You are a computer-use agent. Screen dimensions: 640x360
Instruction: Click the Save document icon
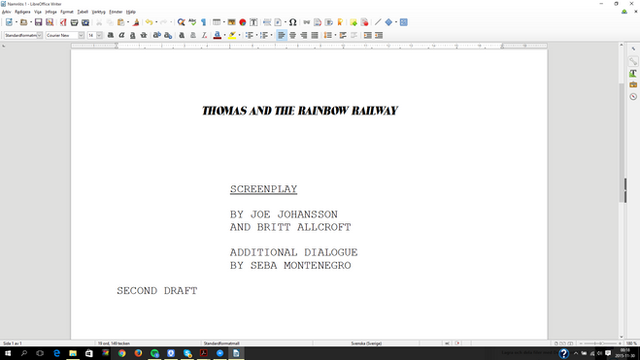[38, 22]
